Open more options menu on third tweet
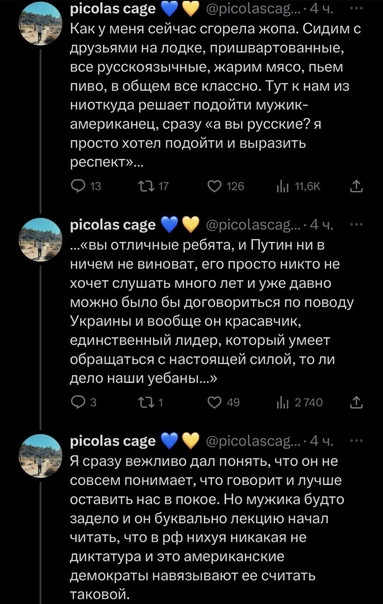 [x=356, y=440]
